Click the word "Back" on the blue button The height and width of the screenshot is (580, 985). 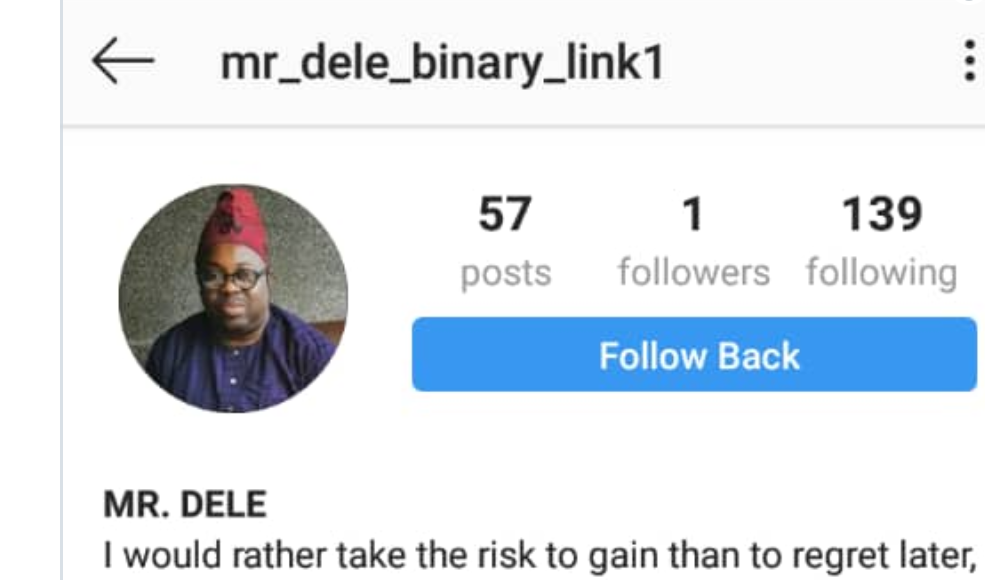tap(759, 356)
